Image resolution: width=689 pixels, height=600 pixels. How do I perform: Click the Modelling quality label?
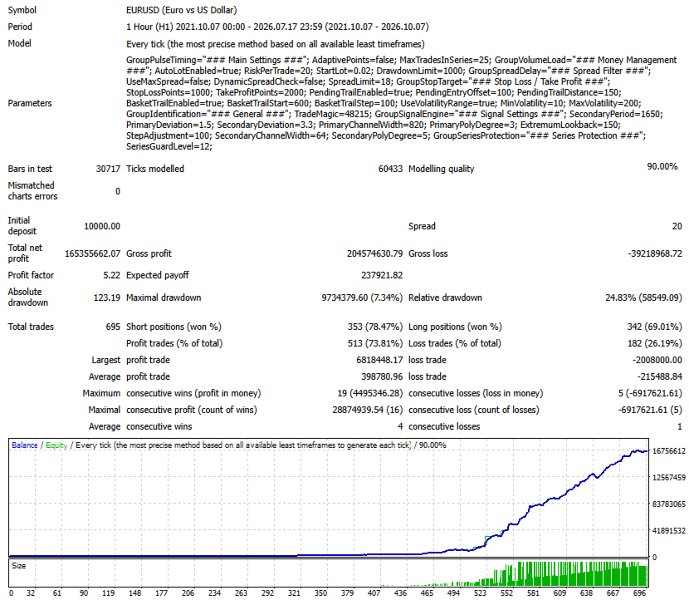coord(441,168)
